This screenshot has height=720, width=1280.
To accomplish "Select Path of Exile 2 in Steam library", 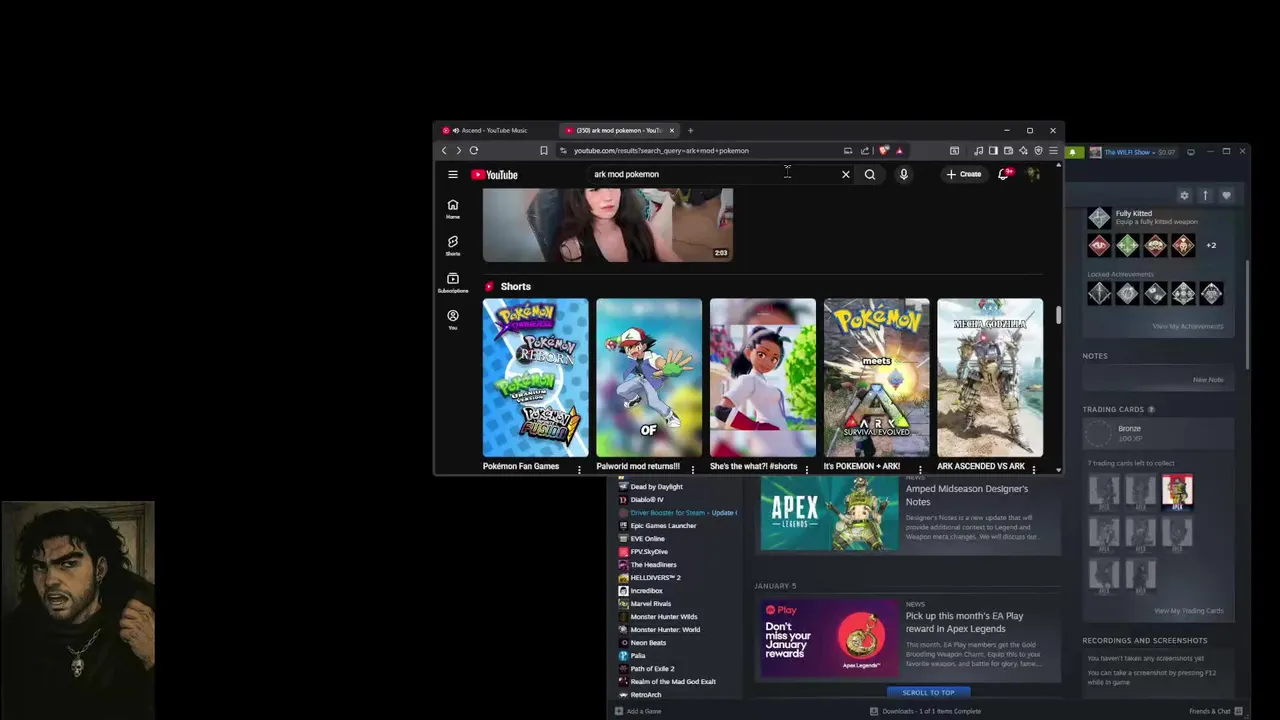I will 652,669.
